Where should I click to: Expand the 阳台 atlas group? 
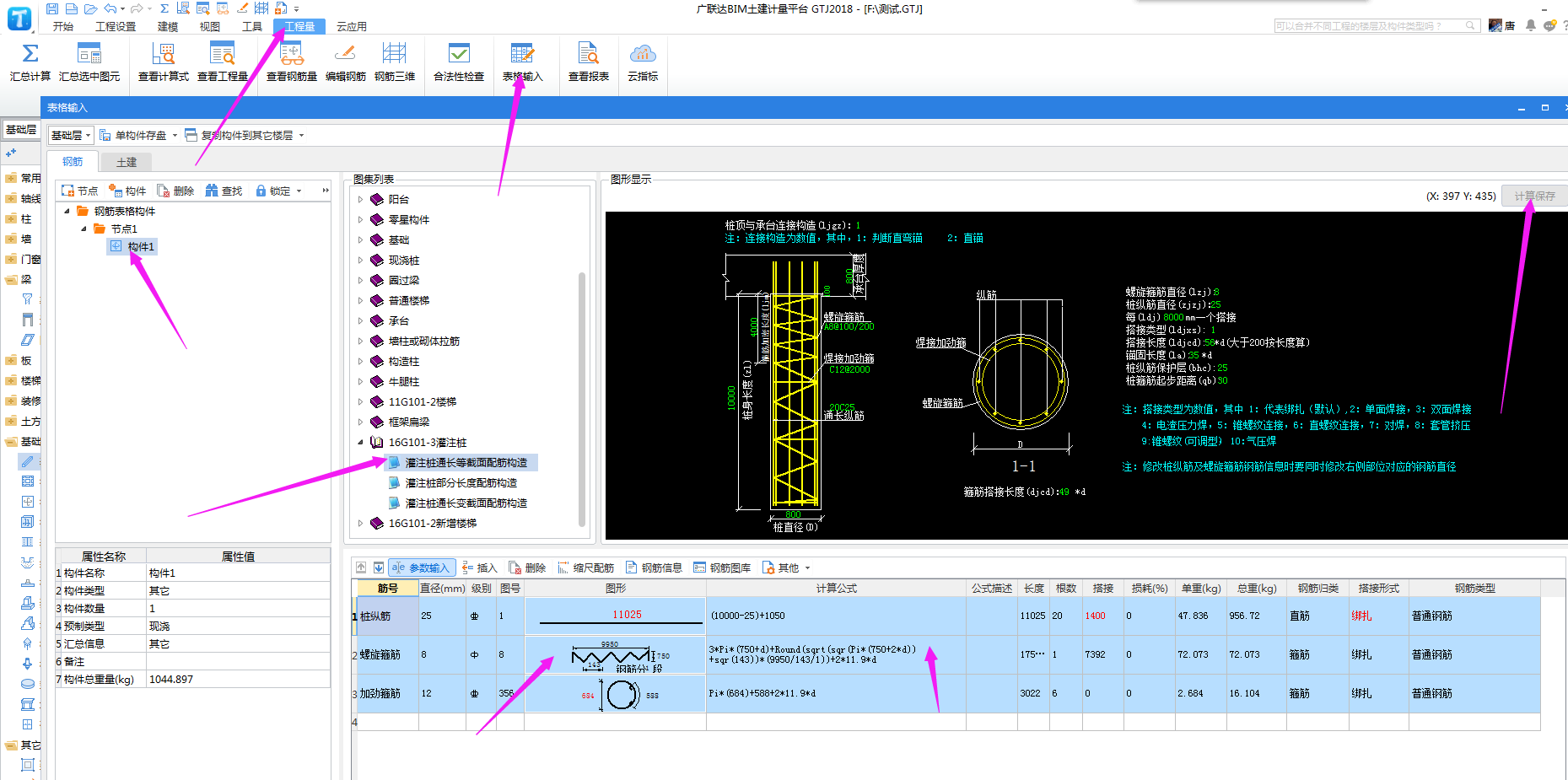point(360,200)
